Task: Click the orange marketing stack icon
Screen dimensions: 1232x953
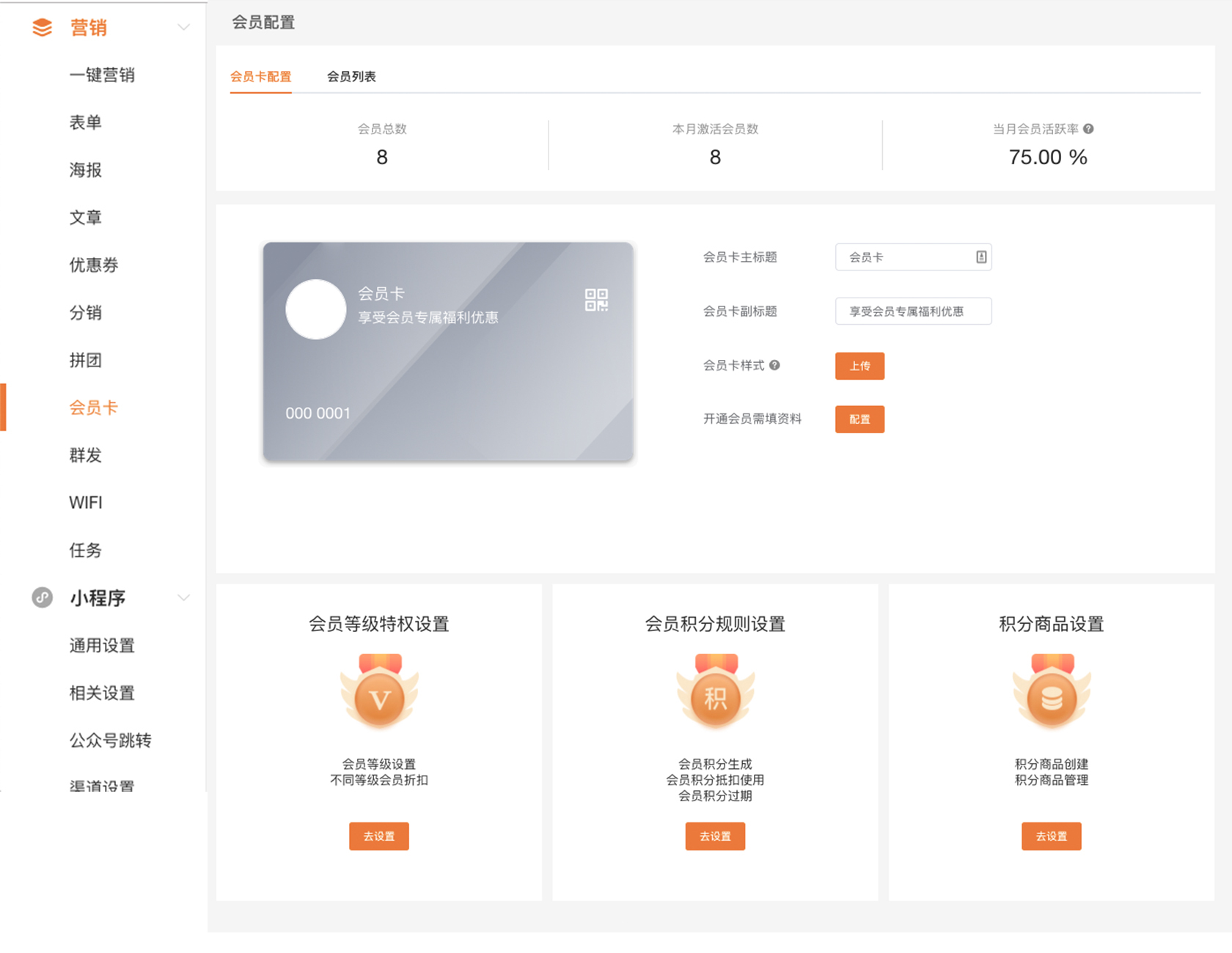Action: [x=43, y=28]
